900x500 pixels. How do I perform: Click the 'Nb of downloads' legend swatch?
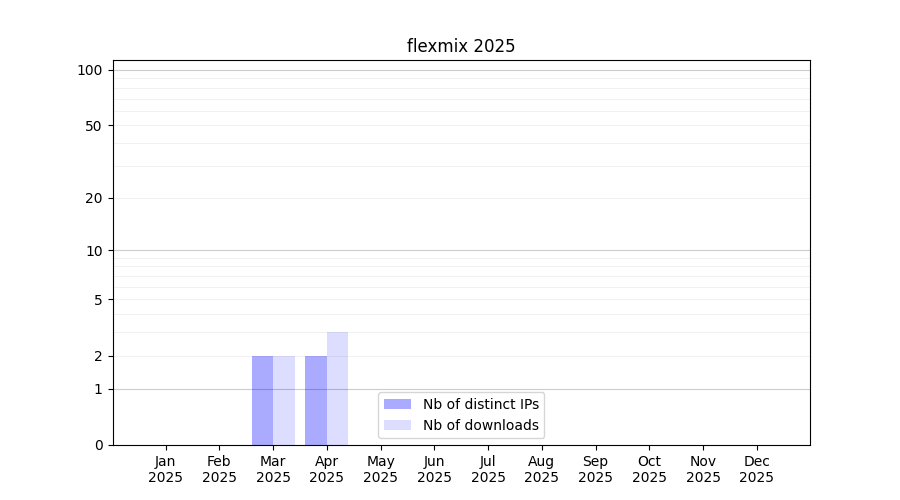pyautogui.click(x=397, y=425)
